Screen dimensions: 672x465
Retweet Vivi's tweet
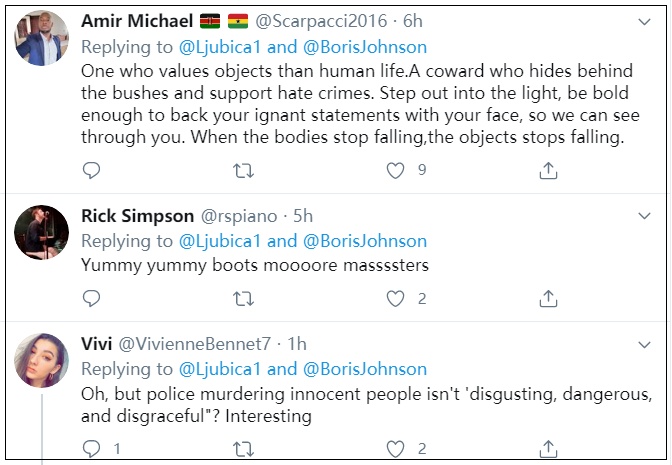click(243, 448)
